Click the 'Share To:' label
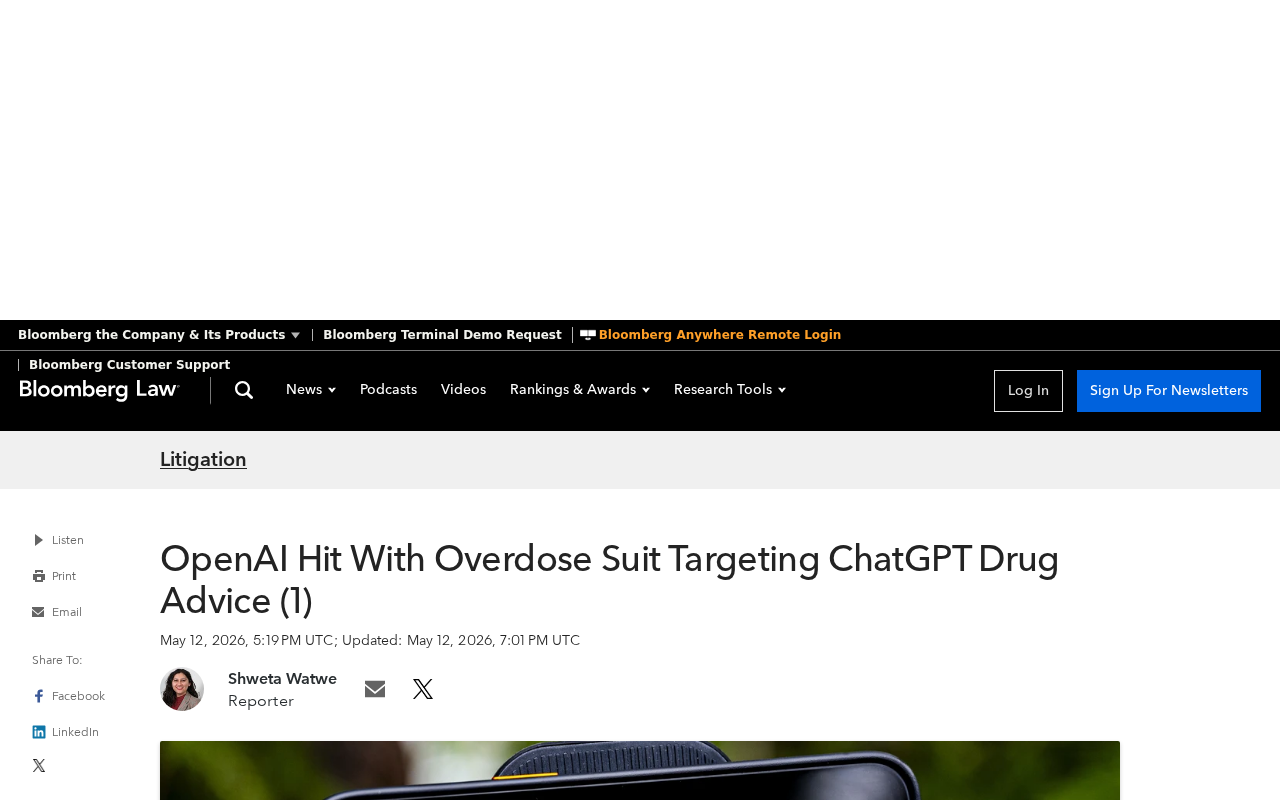Image resolution: width=1280 pixels, height=800 pixels. [x=57, y=660]
